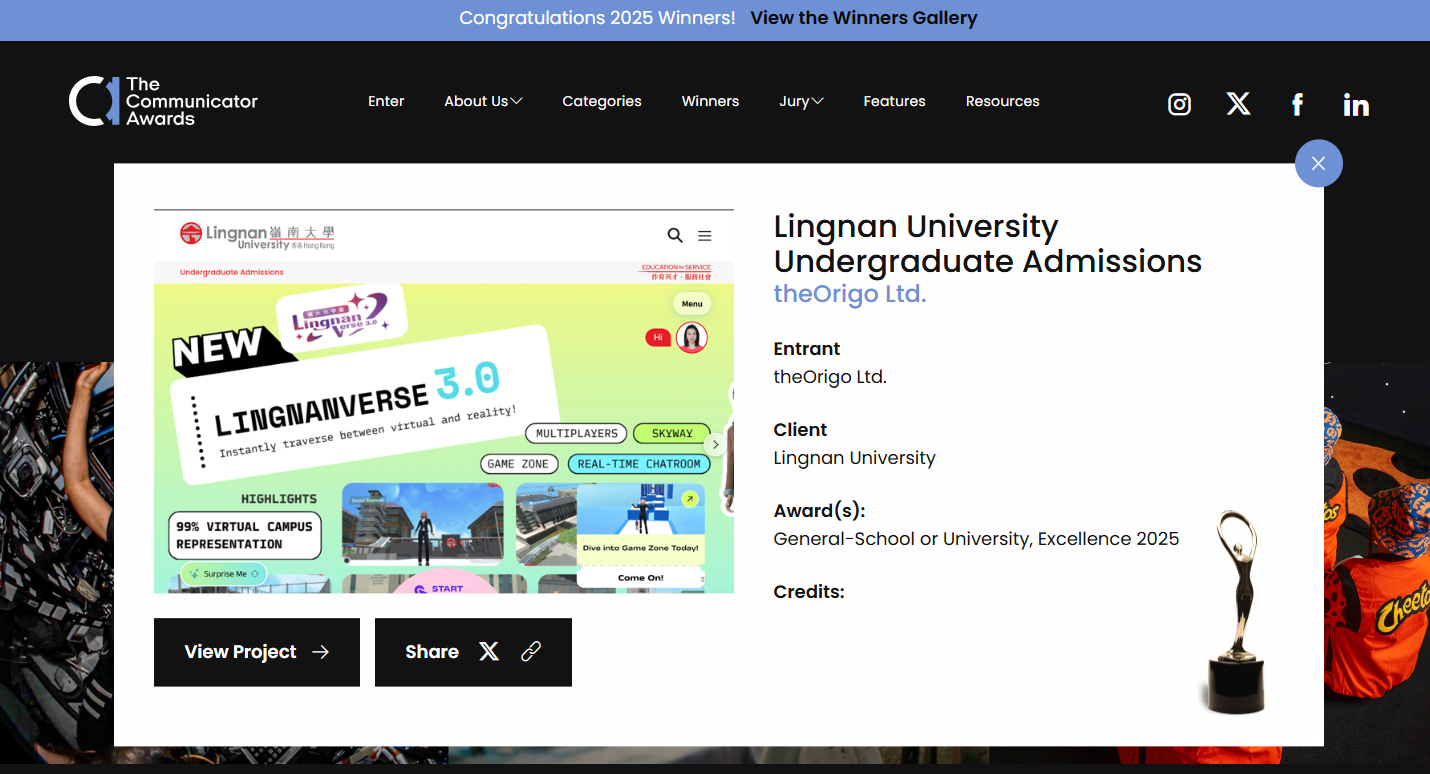Click the search magnifier in project preview
Viewport: 1430px width, 774px height.
(675, 235)
